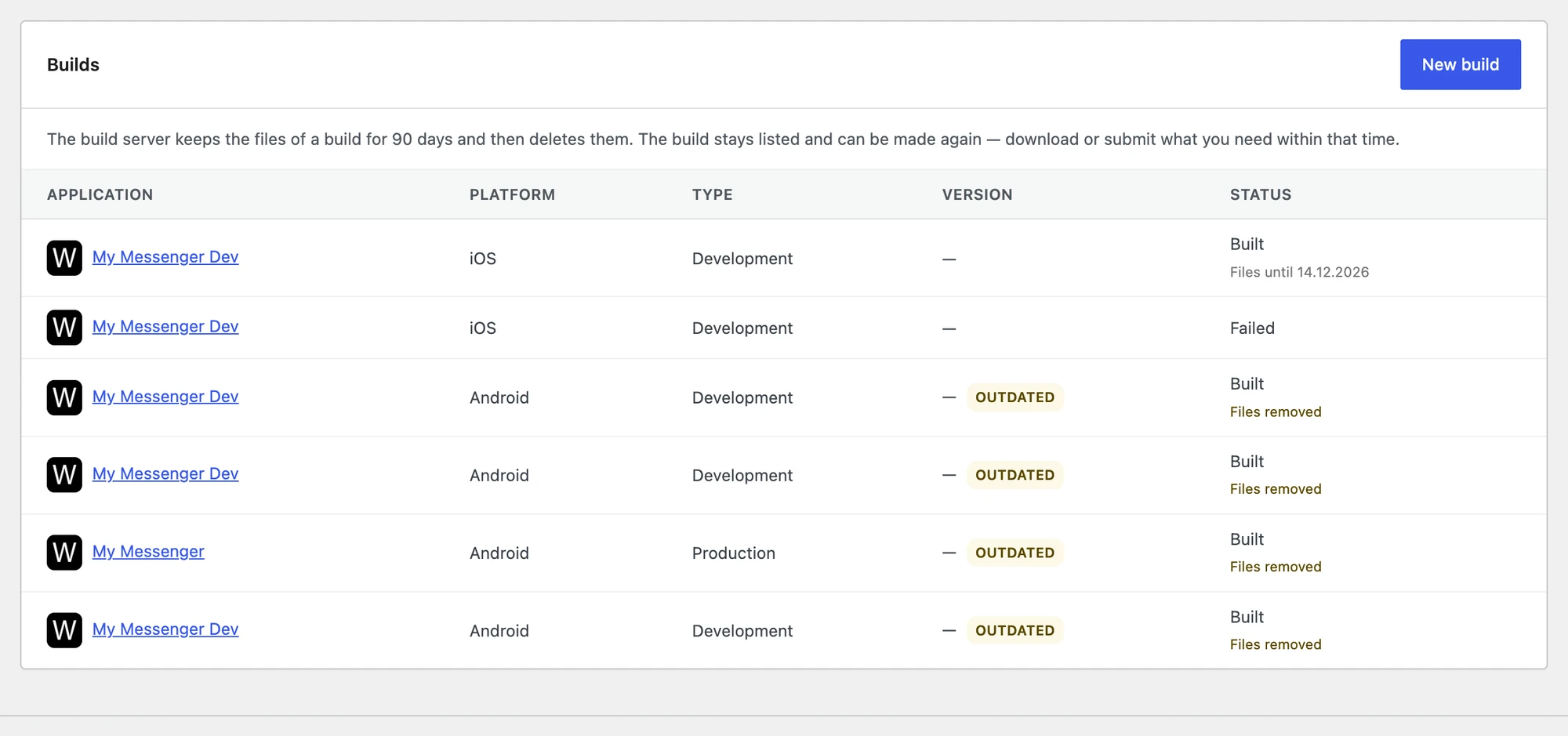Click the New build button
This screenshot has width=1568, height=736.
pos(1460,64)
